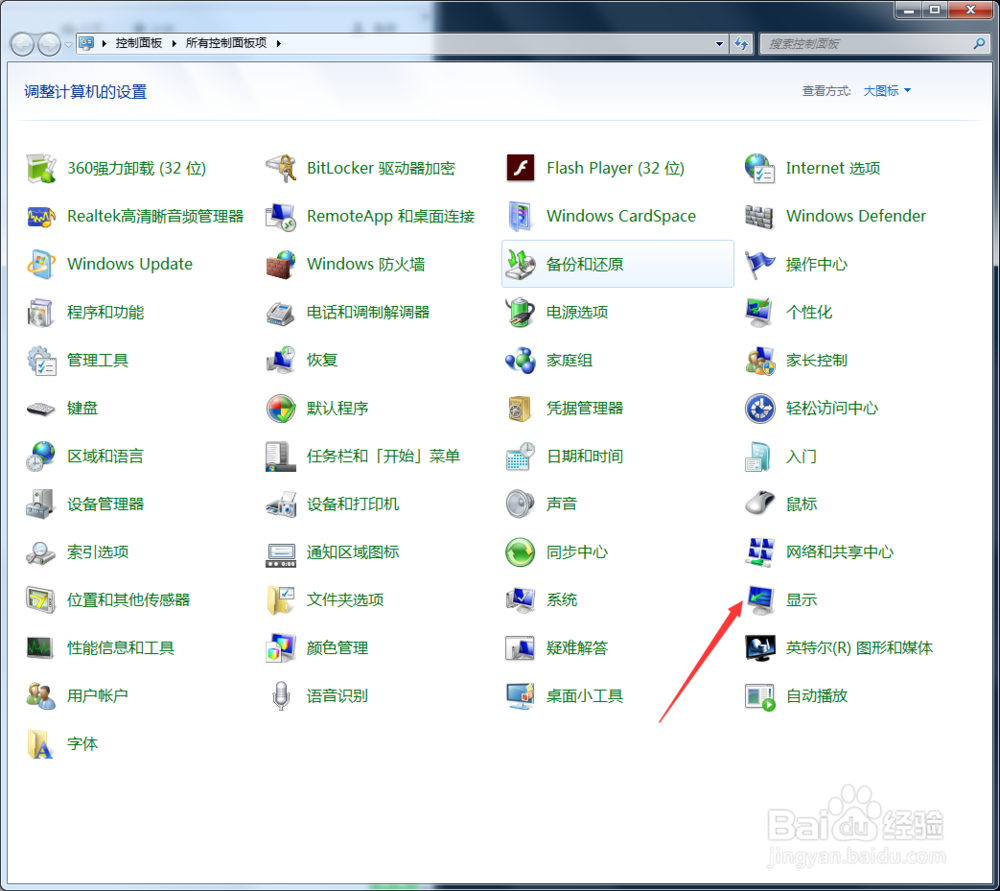Image resolution: width=1000 pixels, height=891 pixels.
Task: Open the recent pages dropdown arrow
Action: click(68, 45)
